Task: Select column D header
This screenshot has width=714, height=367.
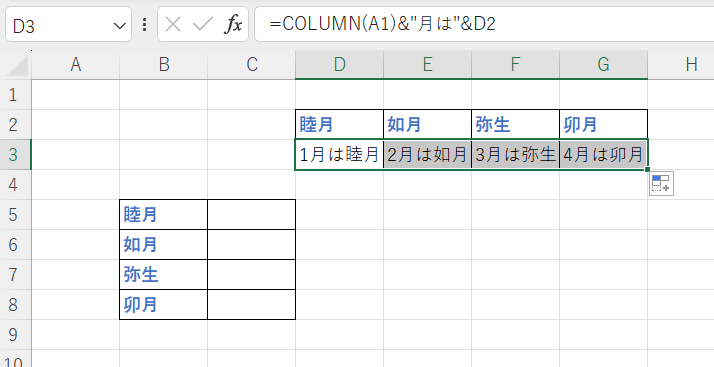Action: pyautogui.click(x=339, y=65)
